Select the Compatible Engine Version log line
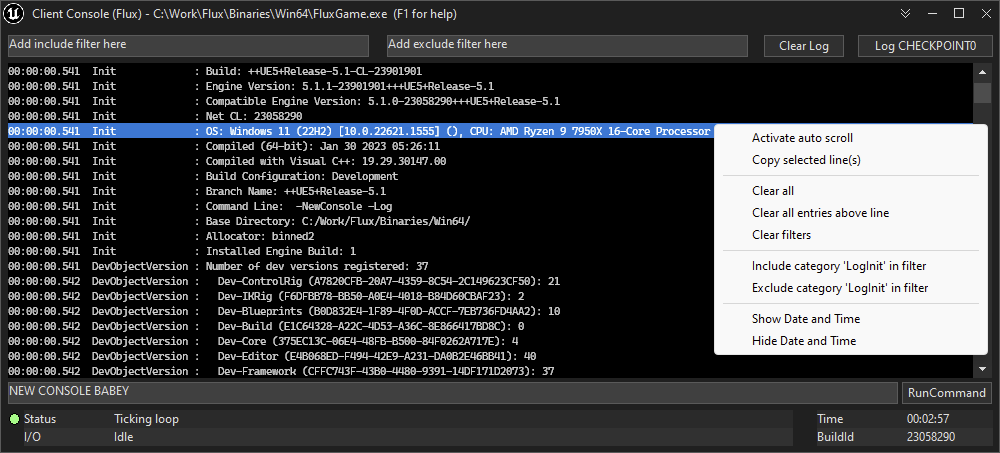Image resolution: width=1000 pixels, height=453 pixels. (490, 101)
